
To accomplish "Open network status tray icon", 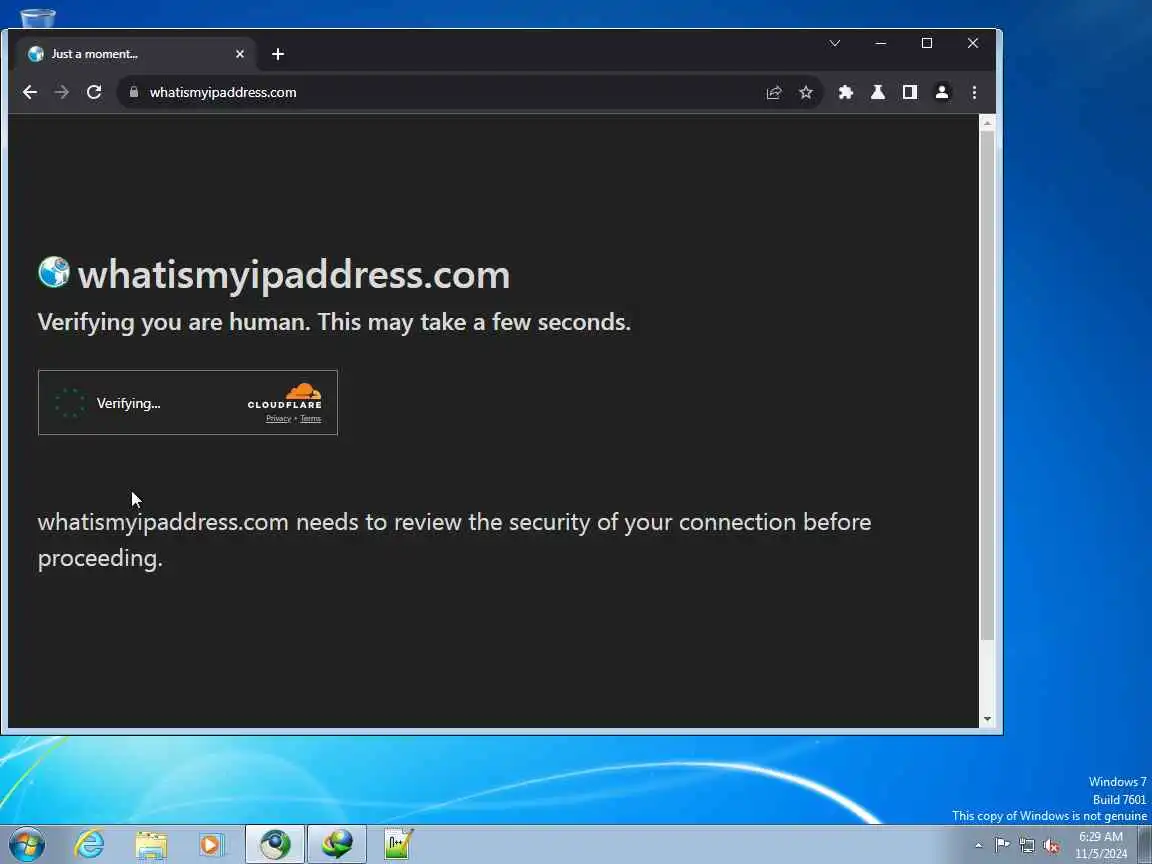I will click(1027, 846).
